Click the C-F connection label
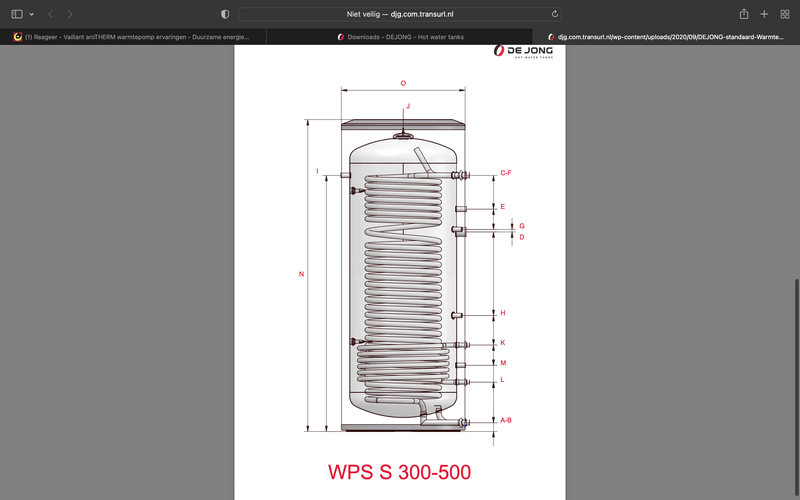Image resolution: width=800 pixels, height=500 pixels. click(x=506, y=173)
